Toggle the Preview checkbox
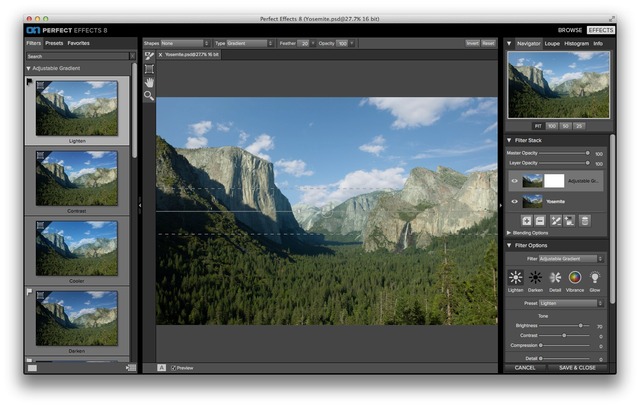 tap(173, 368)
